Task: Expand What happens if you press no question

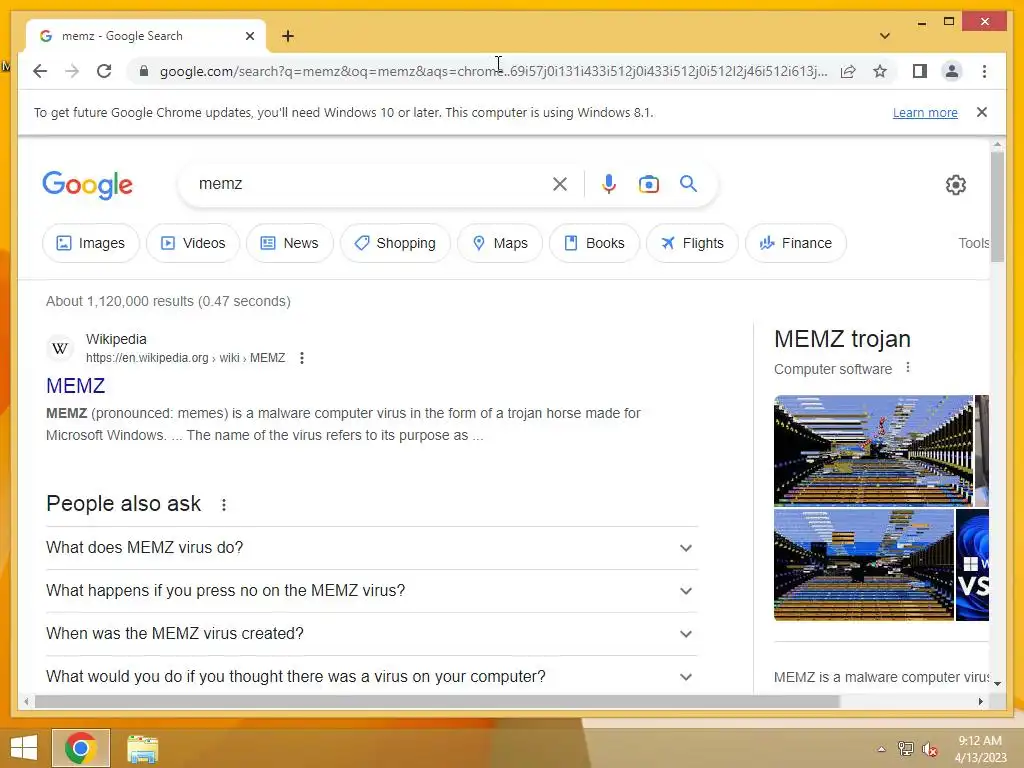Action: tap(372, 590)
